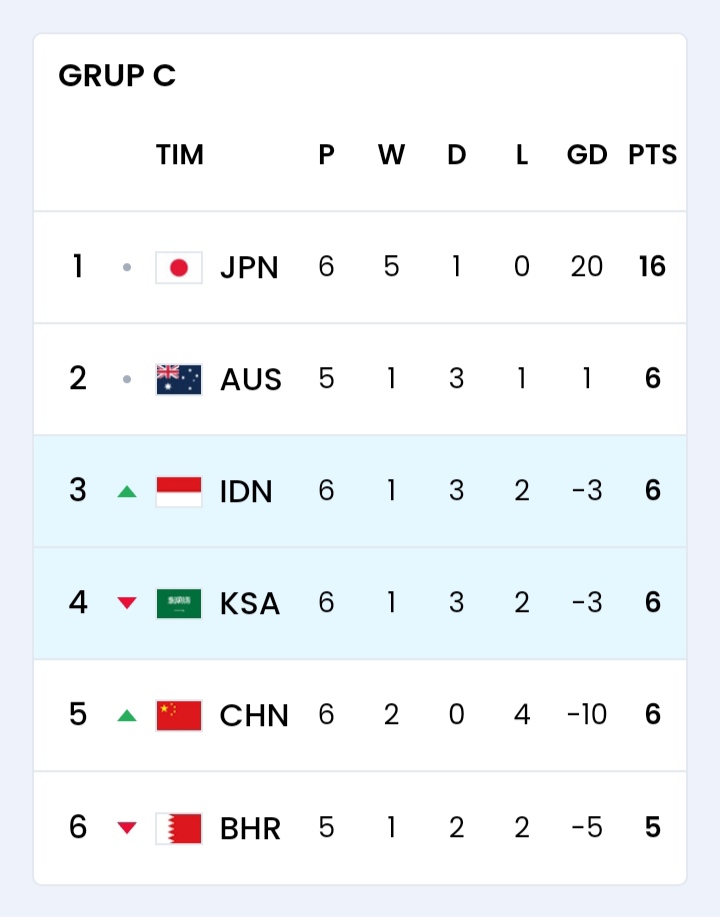This screenshot has width=720, height=917.
Task: Click Japan's 16 points value
Action: coord(653,267)
